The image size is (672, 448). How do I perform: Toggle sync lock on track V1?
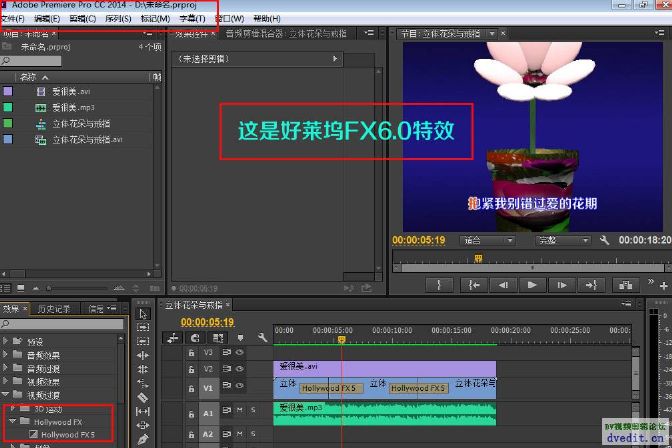[226, 385]
